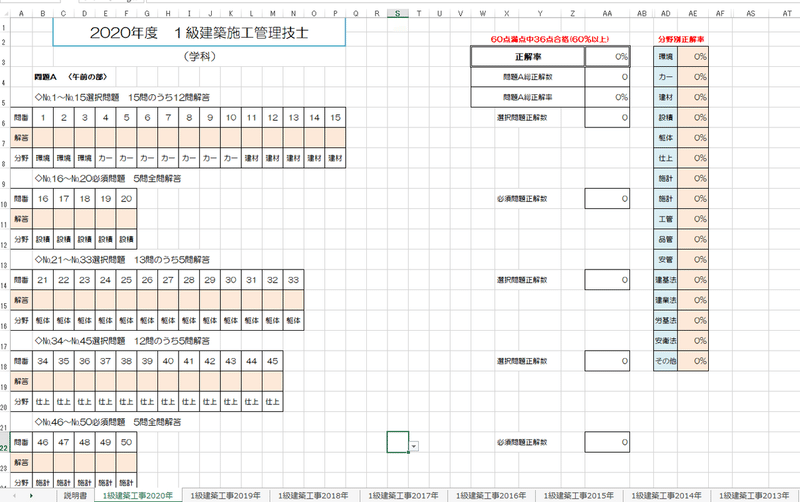The width and height of the screenshot is (800, 502).
Task: Click the (学科) subtitle cell
Action: pyautogui.click(x=199, y=57)
